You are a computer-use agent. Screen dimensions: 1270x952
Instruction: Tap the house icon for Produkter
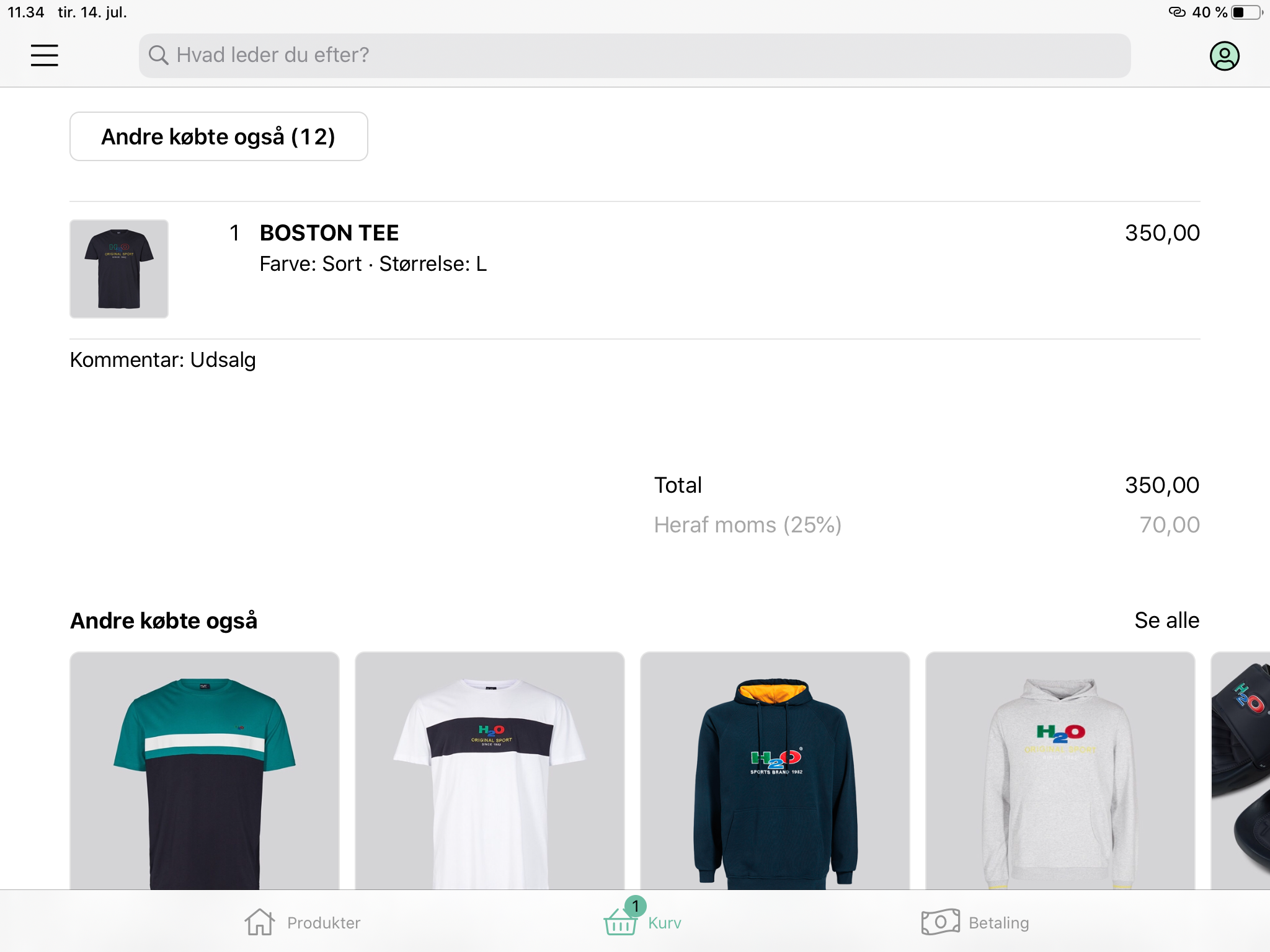click(259, 922)
